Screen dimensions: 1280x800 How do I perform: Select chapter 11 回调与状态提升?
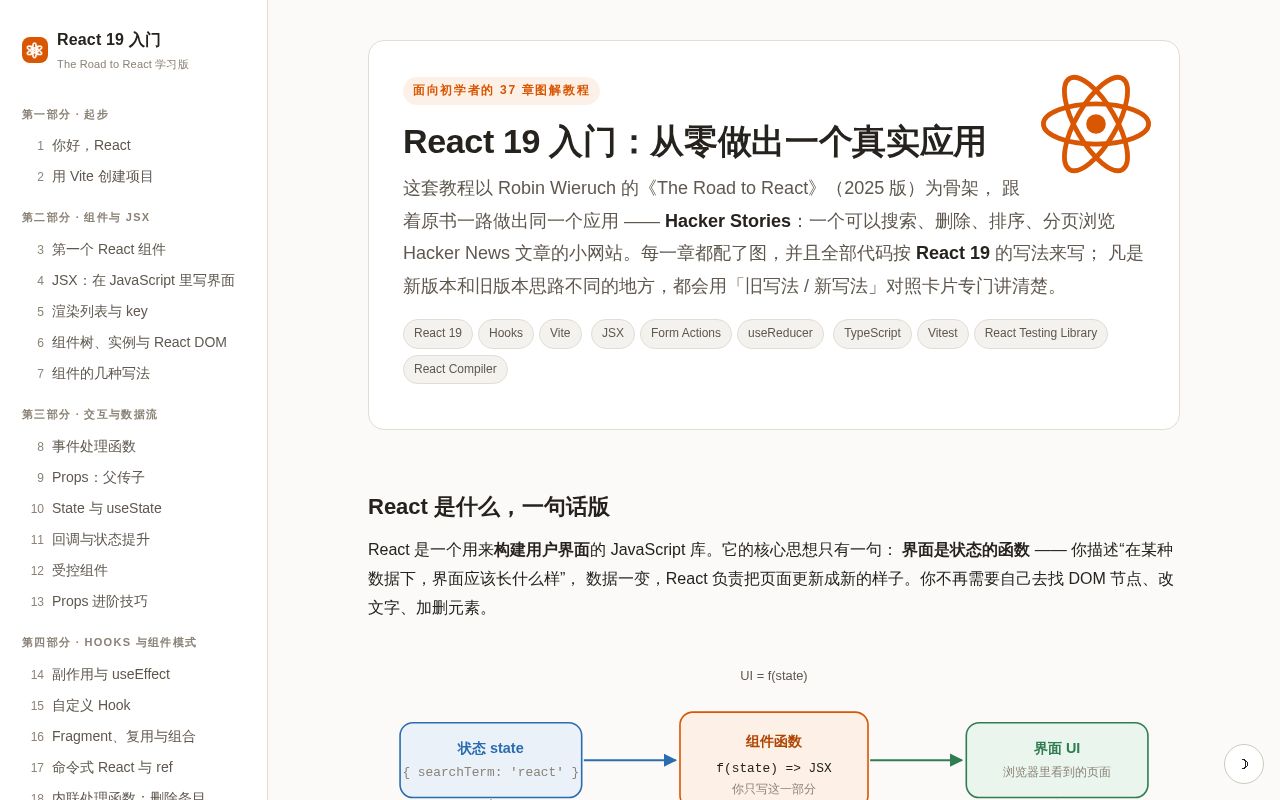pos(133,539)
